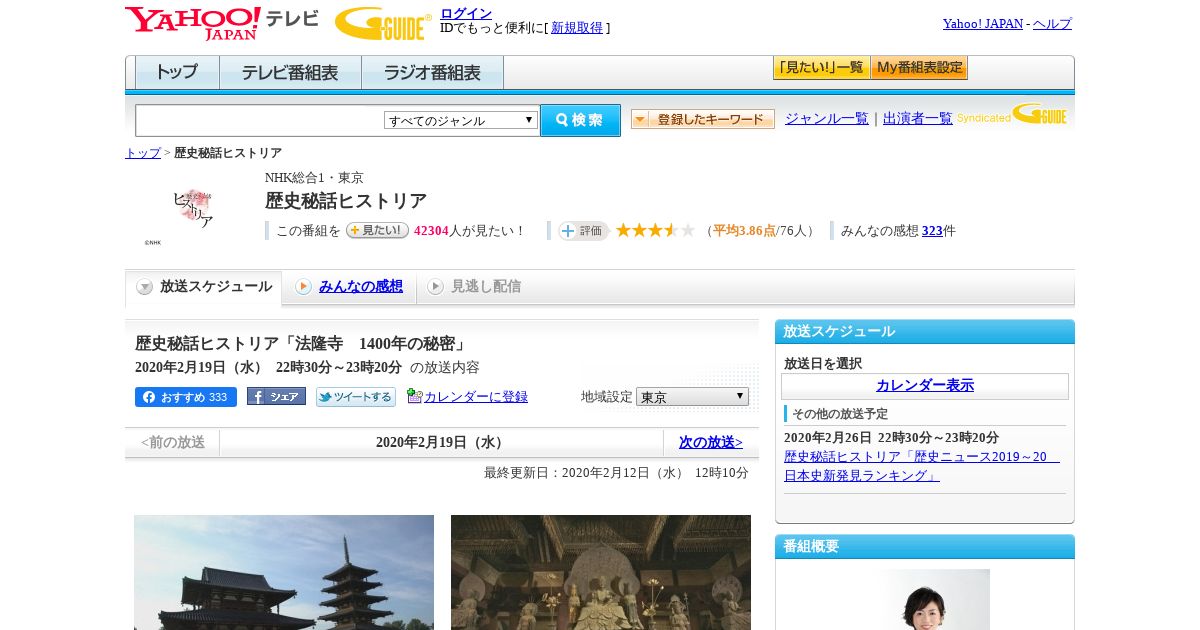Open the 出演者一覧 link
1200x630 pixels.
click(918, 118)
